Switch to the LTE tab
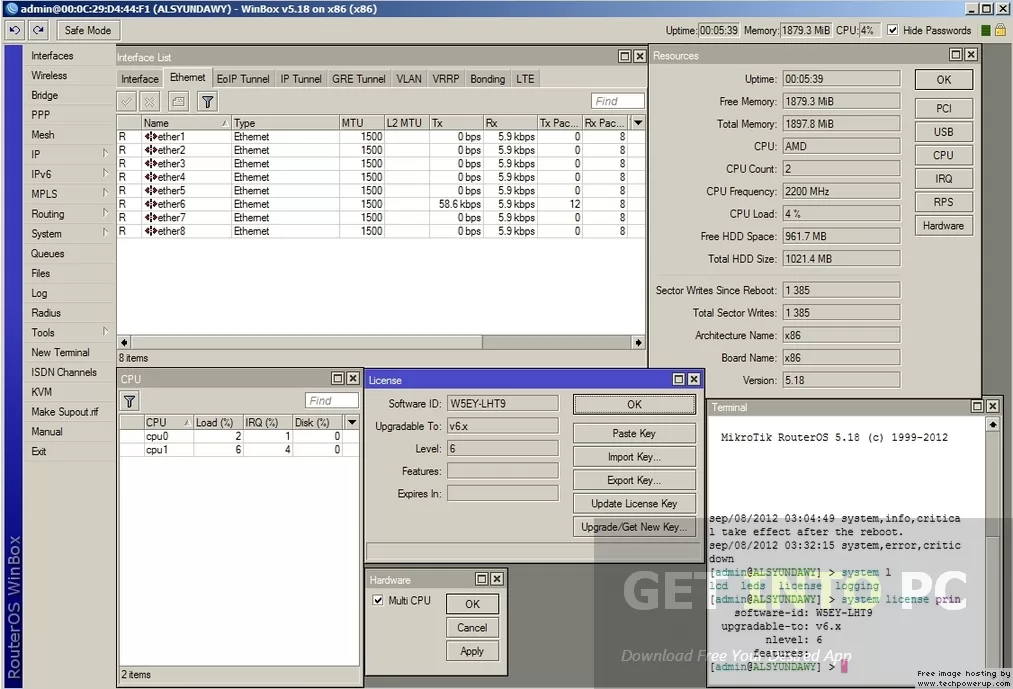 (525, 79)
